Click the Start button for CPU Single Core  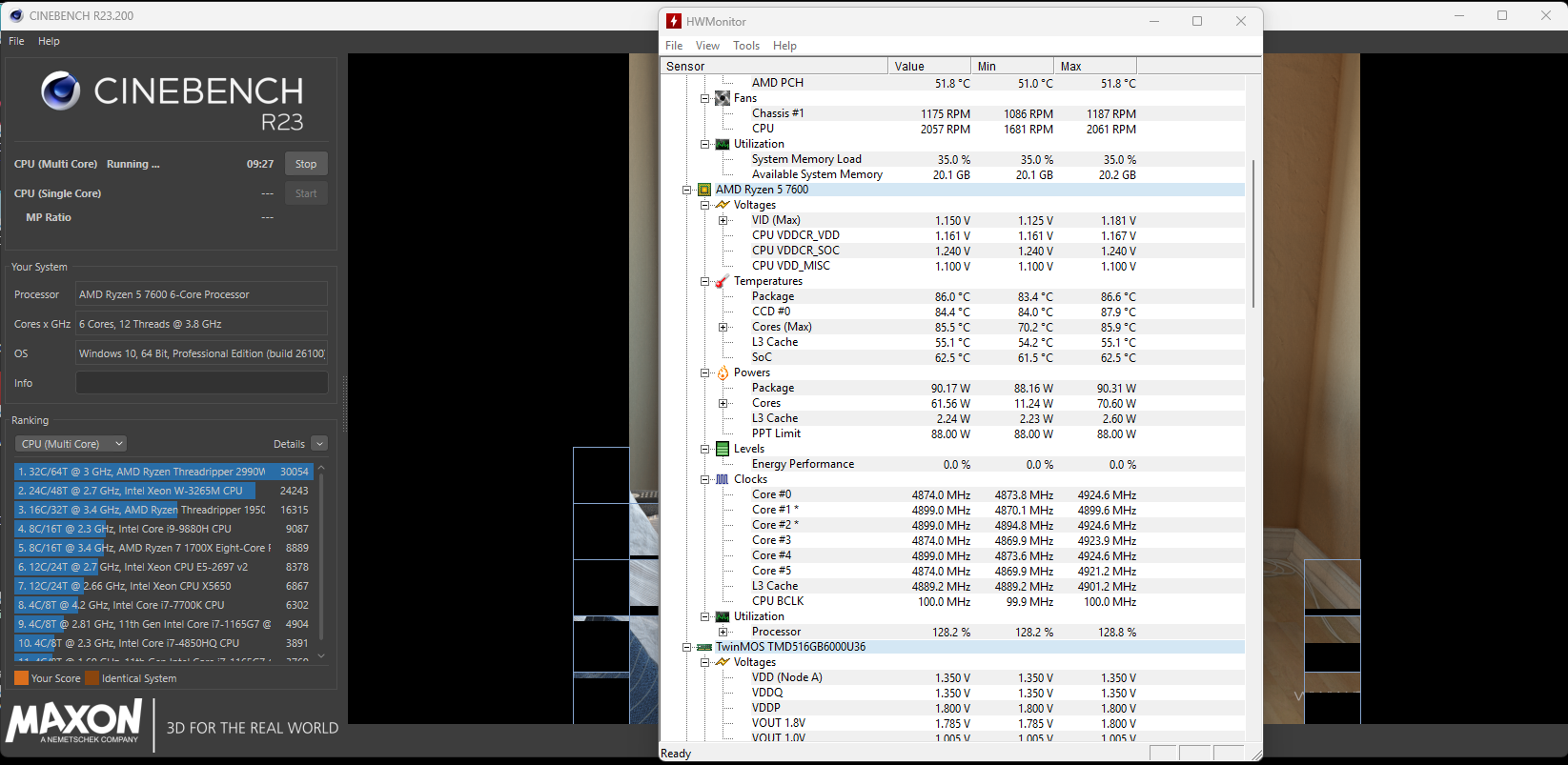[306, 193]
